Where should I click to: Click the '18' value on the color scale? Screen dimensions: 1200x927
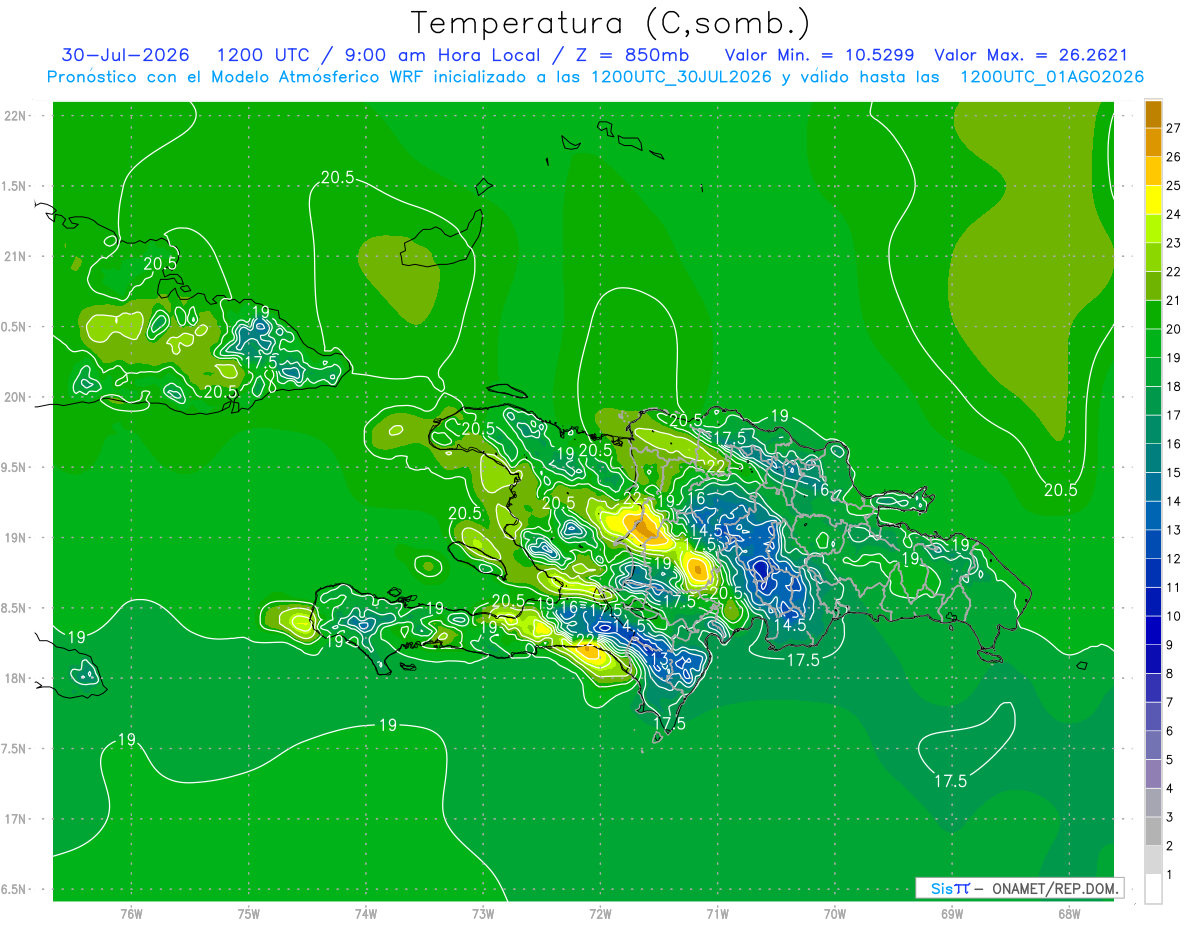pyautogui.click(x=1173, y=386)
